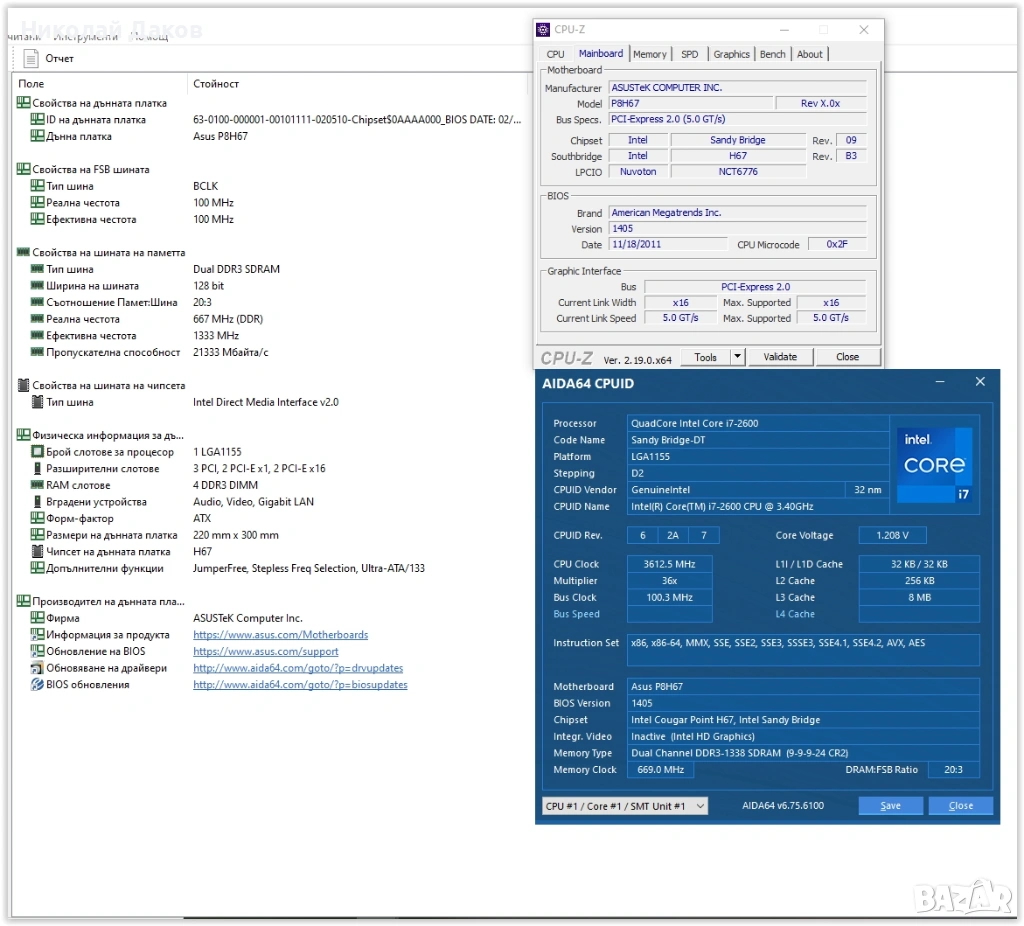Open the SPD tab in CPU-Z
Screen dimensions: 1024x926
[690, 54]
